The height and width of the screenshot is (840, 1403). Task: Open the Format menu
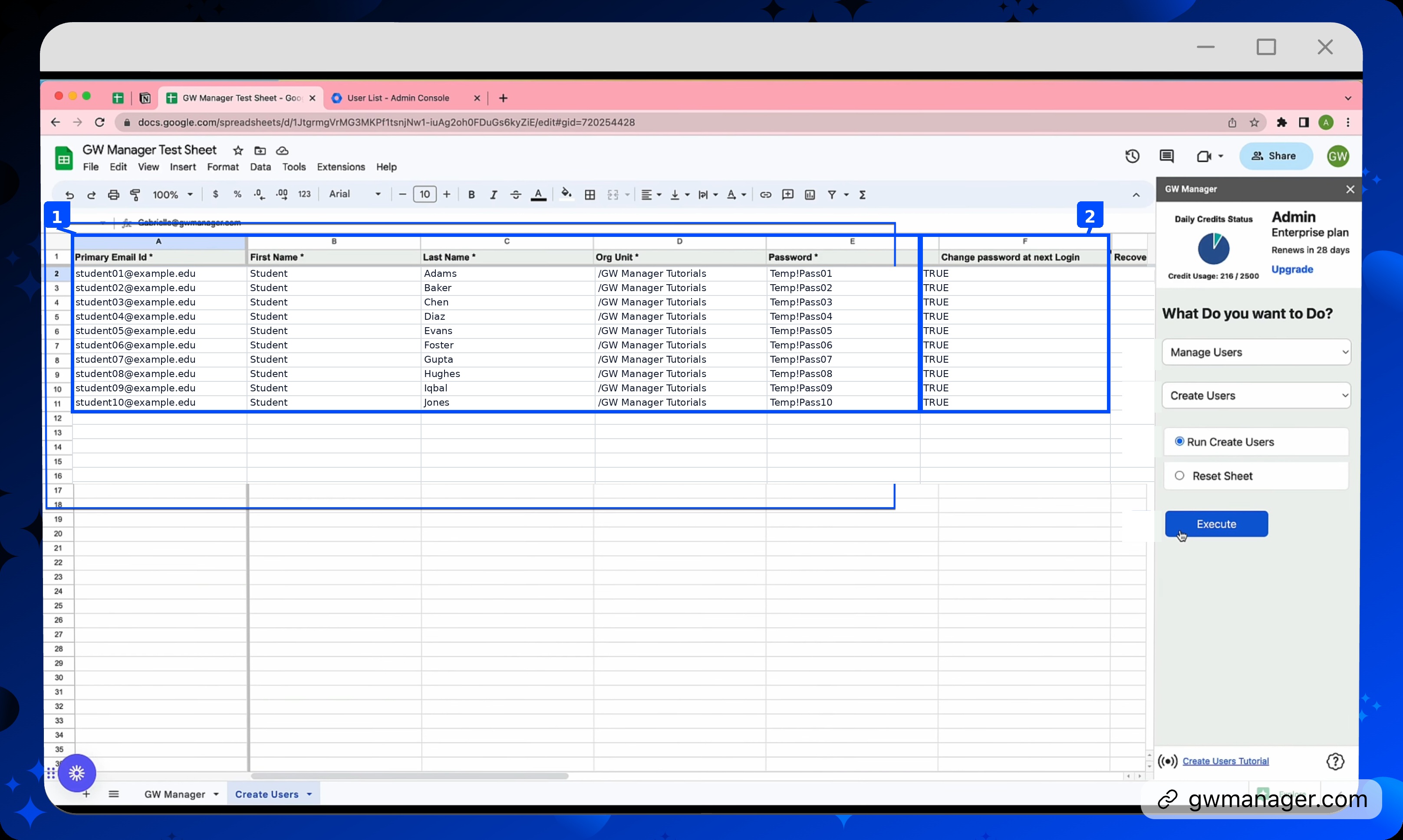point(223,167)
